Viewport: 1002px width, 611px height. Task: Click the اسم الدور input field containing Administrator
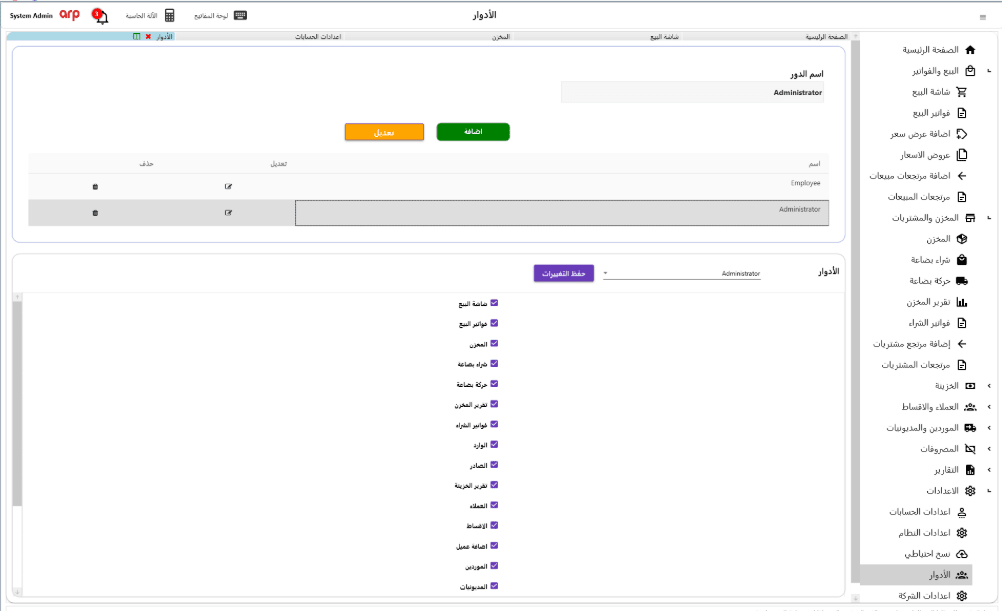(x=692, y=93)
